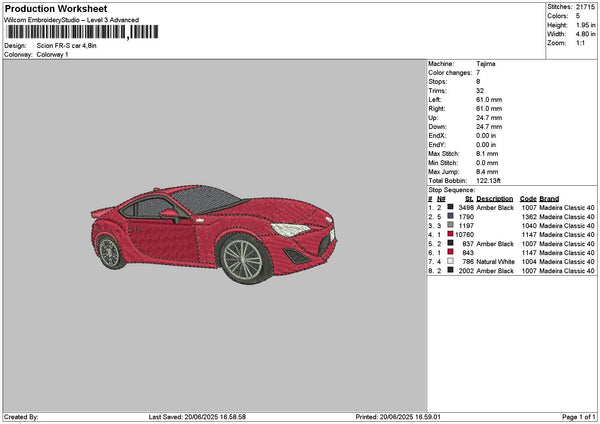Viewport: 600px width, 424px height.
Task: Click 'Amber Black' in stop row 2002
Action: 495,271
